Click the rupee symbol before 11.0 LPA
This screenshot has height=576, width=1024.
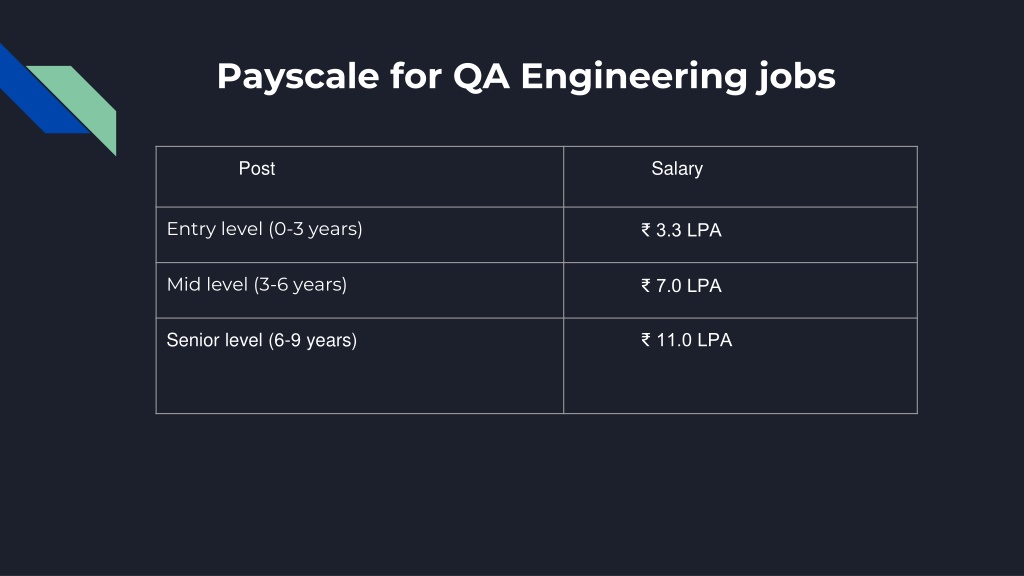click(645, 340)
